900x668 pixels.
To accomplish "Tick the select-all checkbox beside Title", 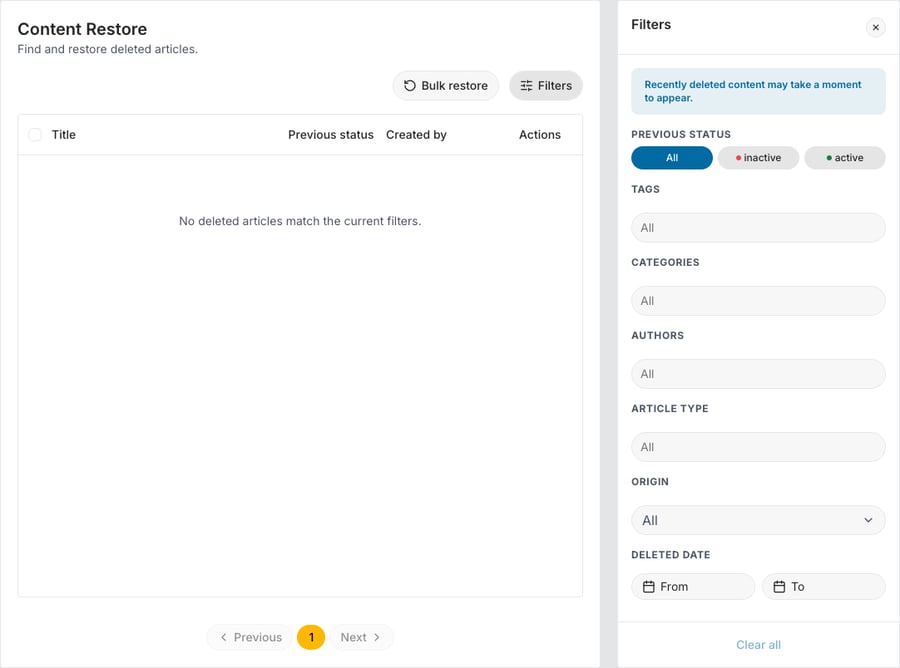I will pos(35,134).
